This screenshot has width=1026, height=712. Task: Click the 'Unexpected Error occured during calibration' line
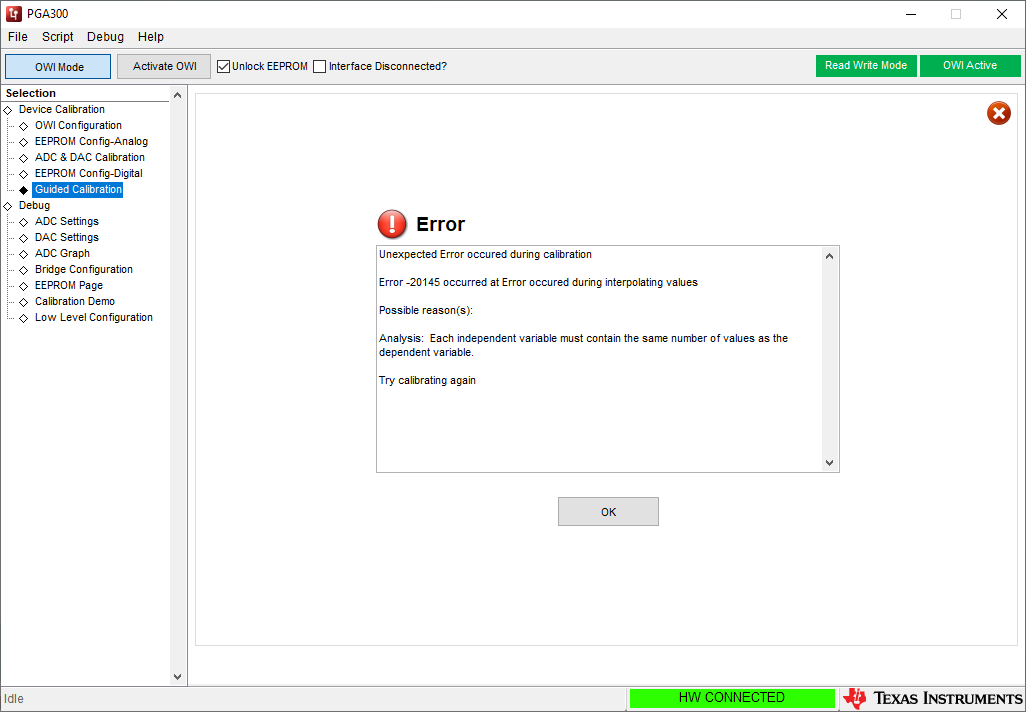coord(485,254)
